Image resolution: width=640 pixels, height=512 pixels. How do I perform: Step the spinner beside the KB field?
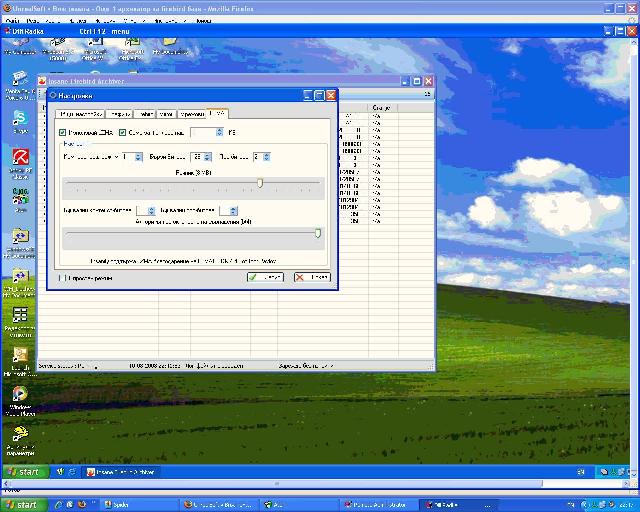(220, 132)
